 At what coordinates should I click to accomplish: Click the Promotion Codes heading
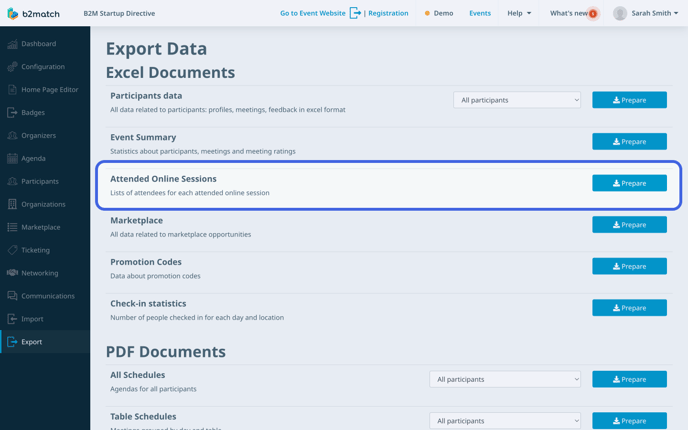click(146, 262)
